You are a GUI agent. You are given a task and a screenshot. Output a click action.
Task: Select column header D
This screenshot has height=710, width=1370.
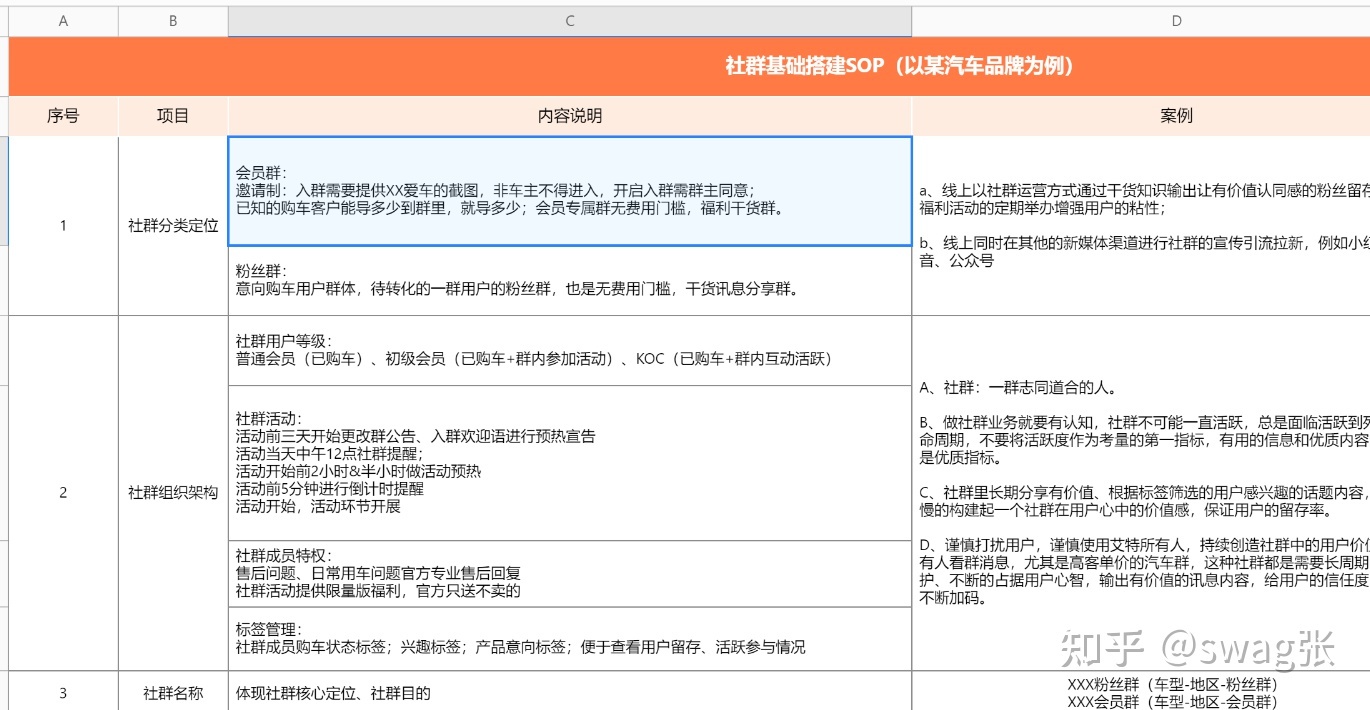pos(1177,20)
